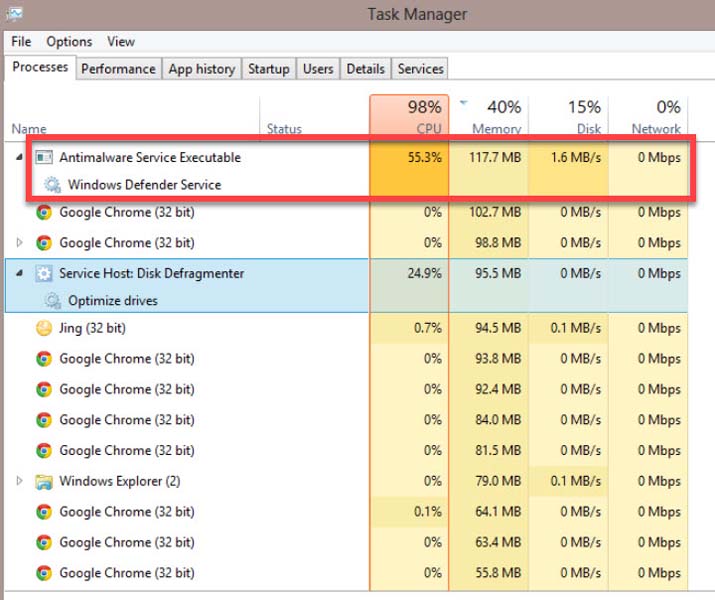Screen dimensions: 715x600
Task: Click the Antimalware Service Executable process icon
Action: pyautogui.click(x=44, y=157)
